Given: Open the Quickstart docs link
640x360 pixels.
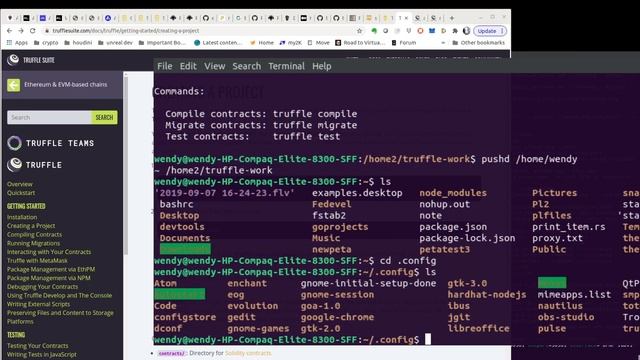Looking at the screenshot, I should point(21,193).
